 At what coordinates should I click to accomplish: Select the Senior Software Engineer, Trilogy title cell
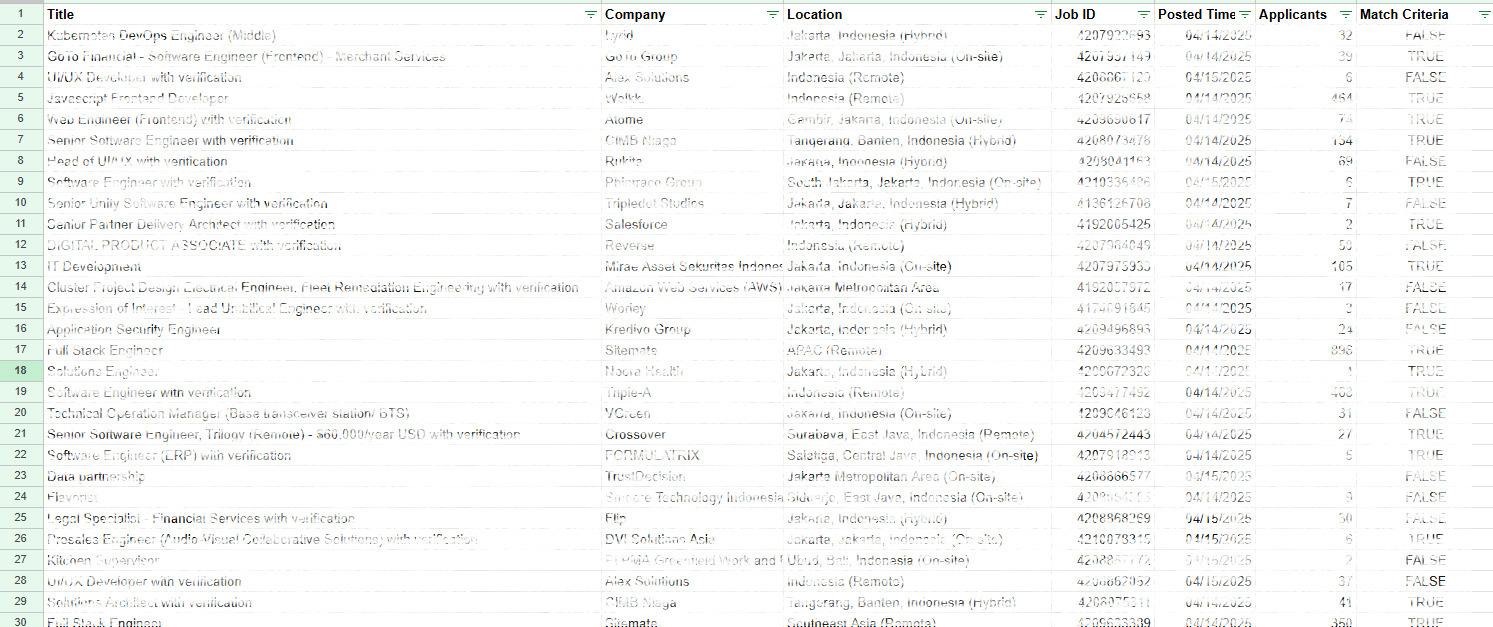point(322,434)
